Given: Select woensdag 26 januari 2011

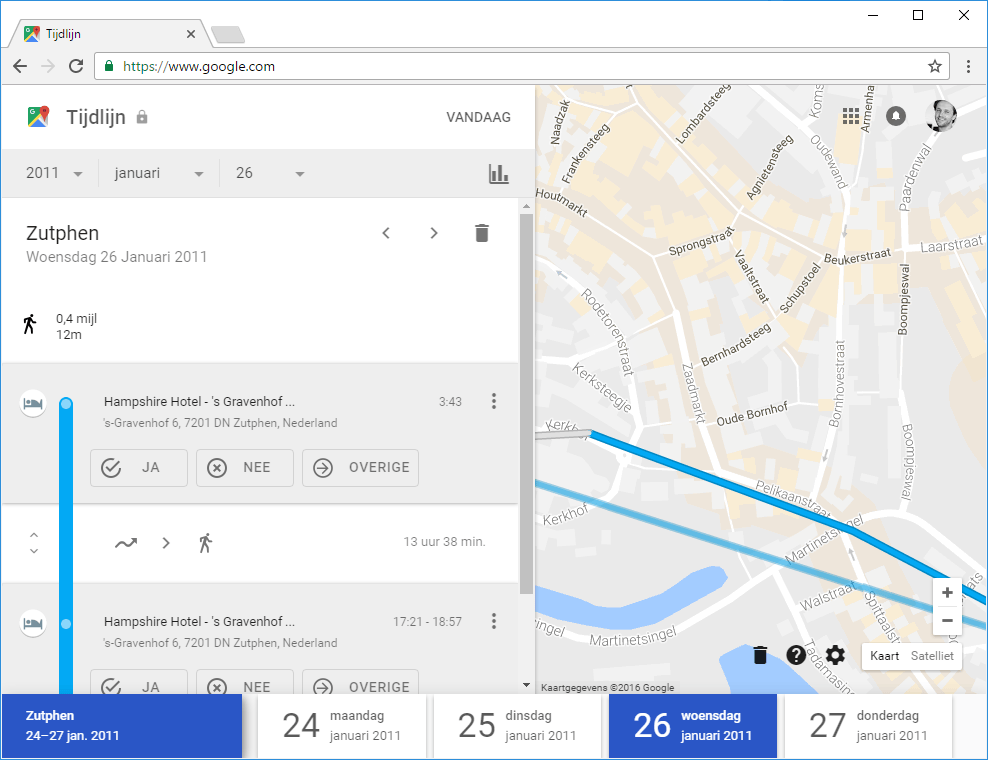Looking at the screenshot, I should [x=692, y=726].
